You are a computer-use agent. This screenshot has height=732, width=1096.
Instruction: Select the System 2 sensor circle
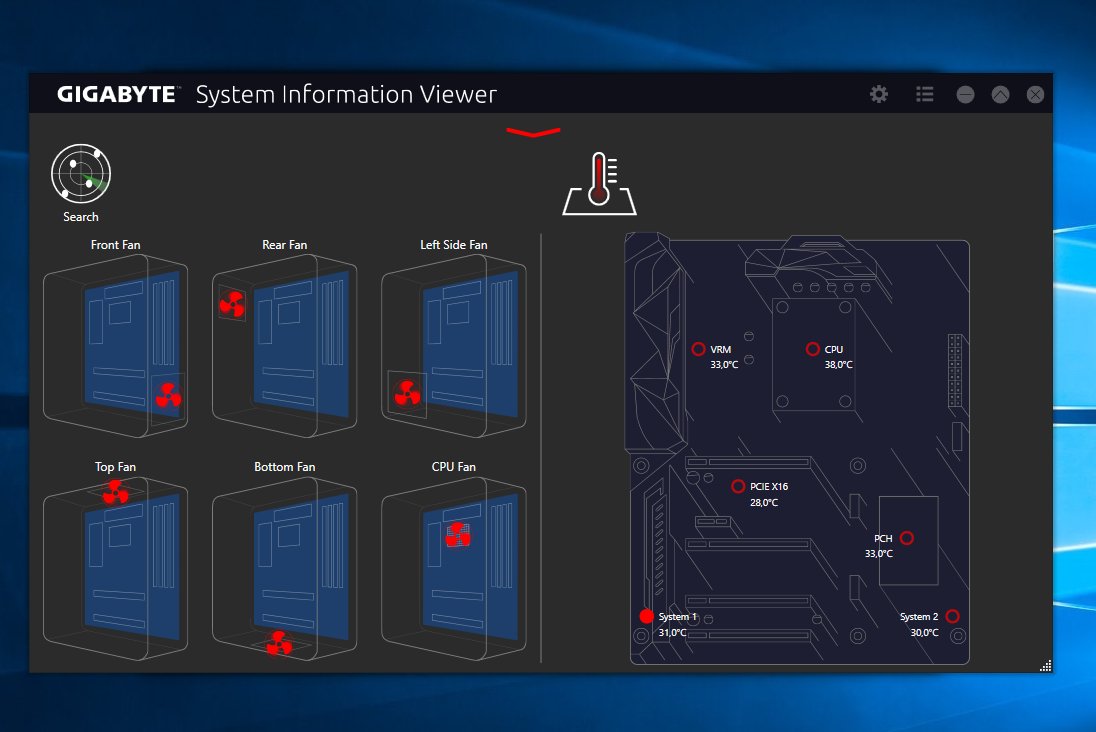point(952,616)
